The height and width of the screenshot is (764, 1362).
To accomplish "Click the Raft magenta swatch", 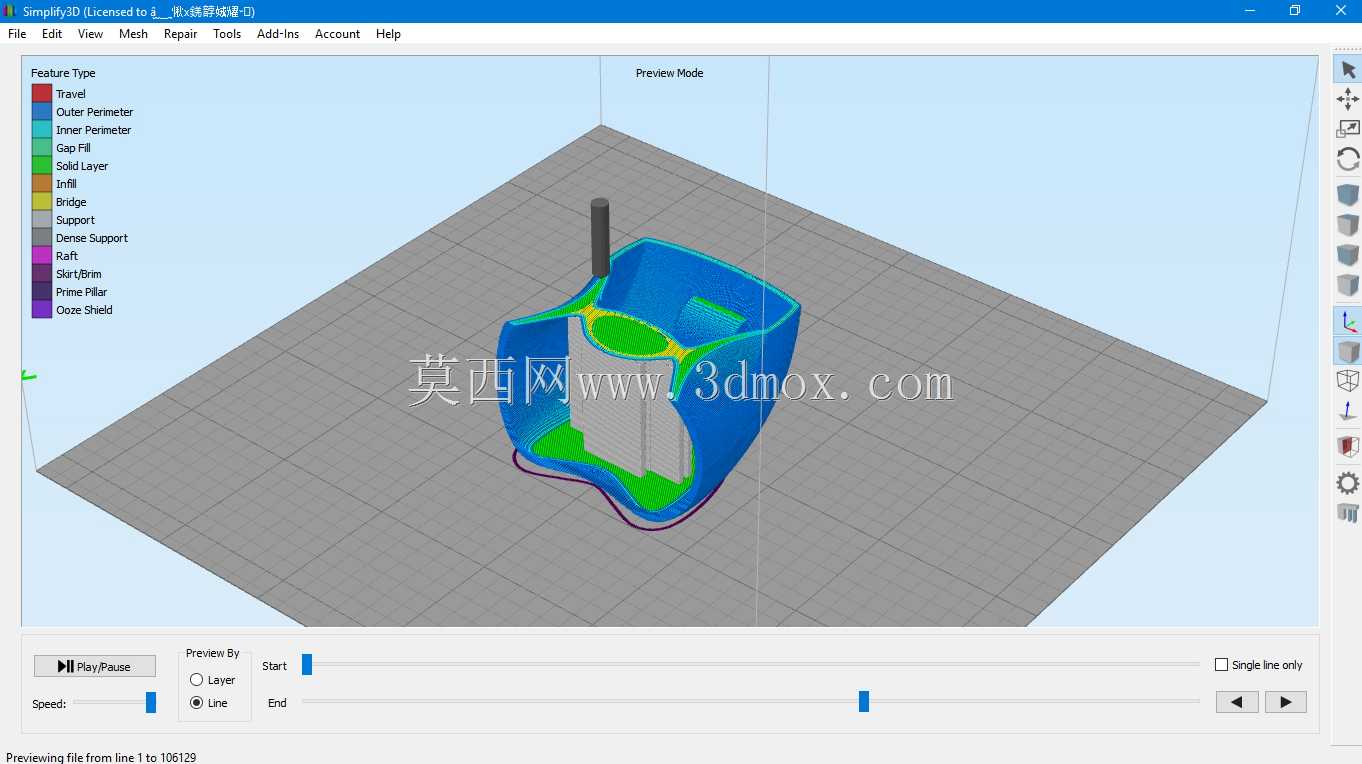I will click(41, 255).
